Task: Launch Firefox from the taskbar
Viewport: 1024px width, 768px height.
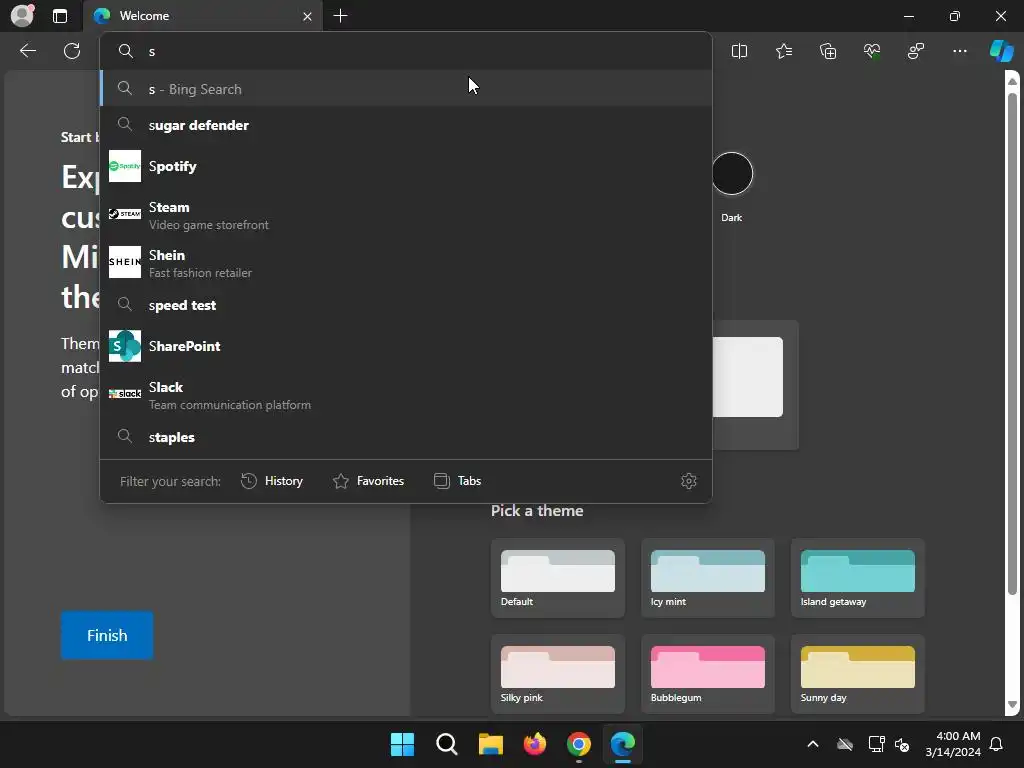Action: click(x=535, y=744)
